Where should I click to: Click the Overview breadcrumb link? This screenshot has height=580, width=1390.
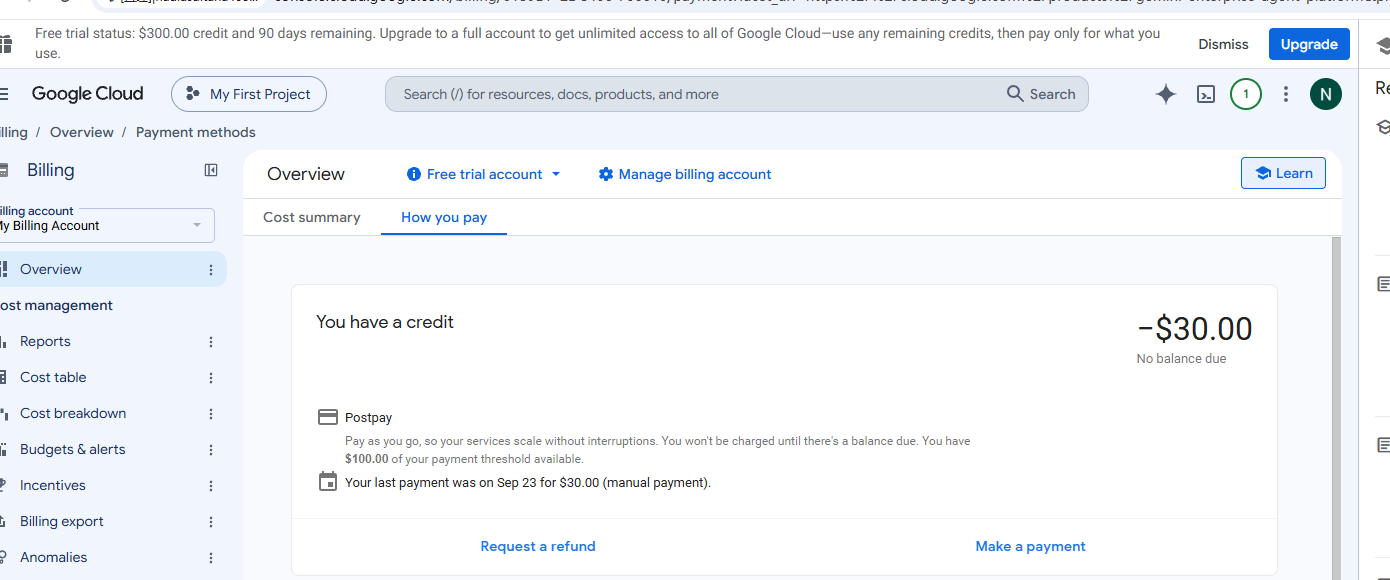point(82,132)
